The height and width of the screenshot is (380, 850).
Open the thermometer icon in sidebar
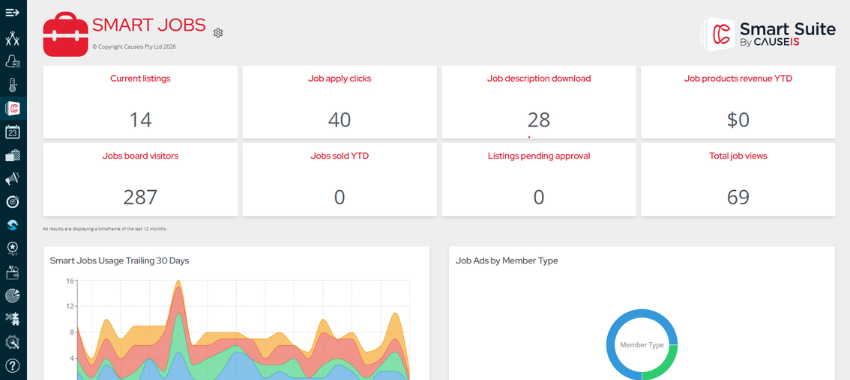(12, 85)
